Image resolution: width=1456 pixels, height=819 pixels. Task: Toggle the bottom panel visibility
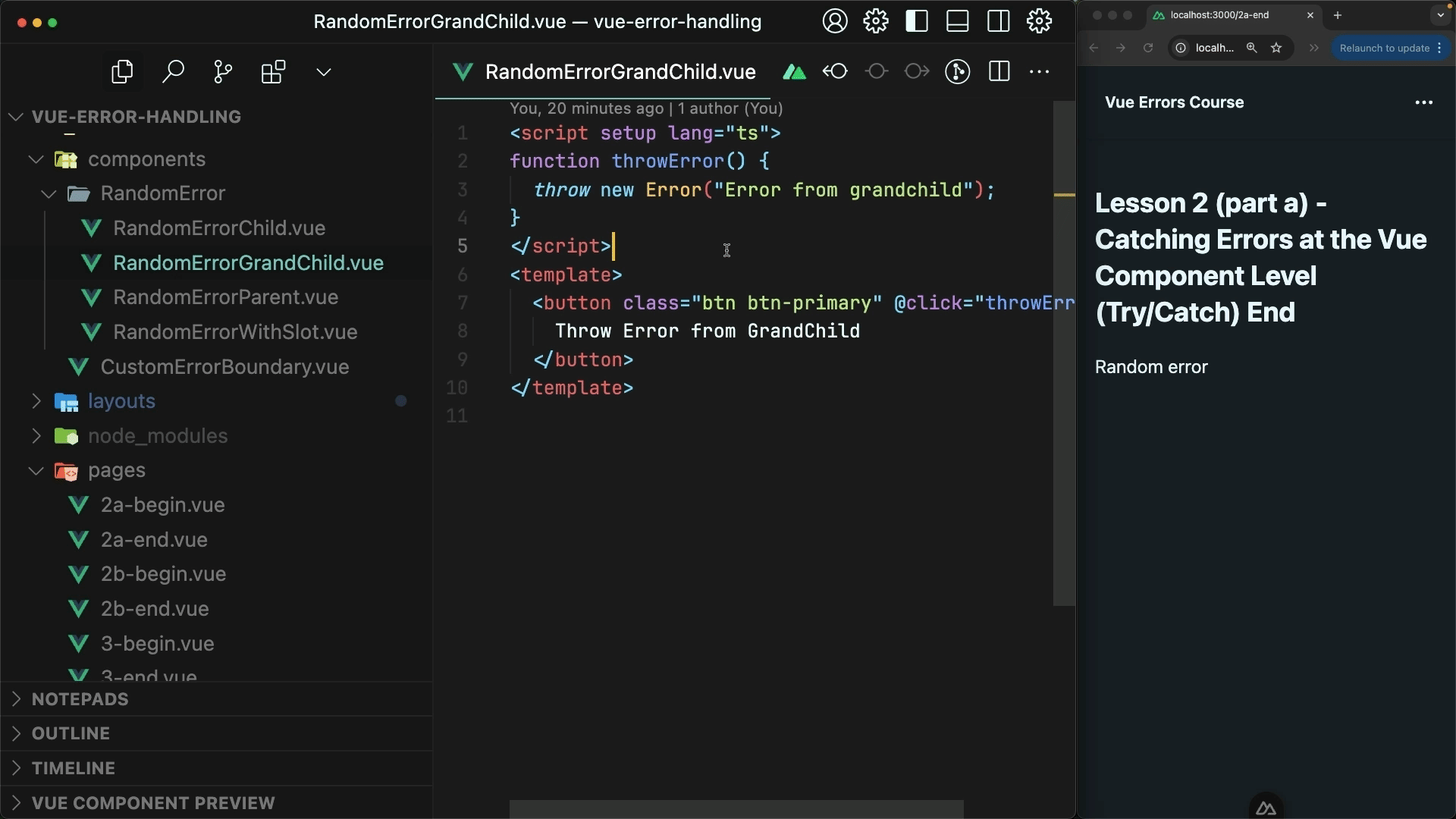pos(958,21)
